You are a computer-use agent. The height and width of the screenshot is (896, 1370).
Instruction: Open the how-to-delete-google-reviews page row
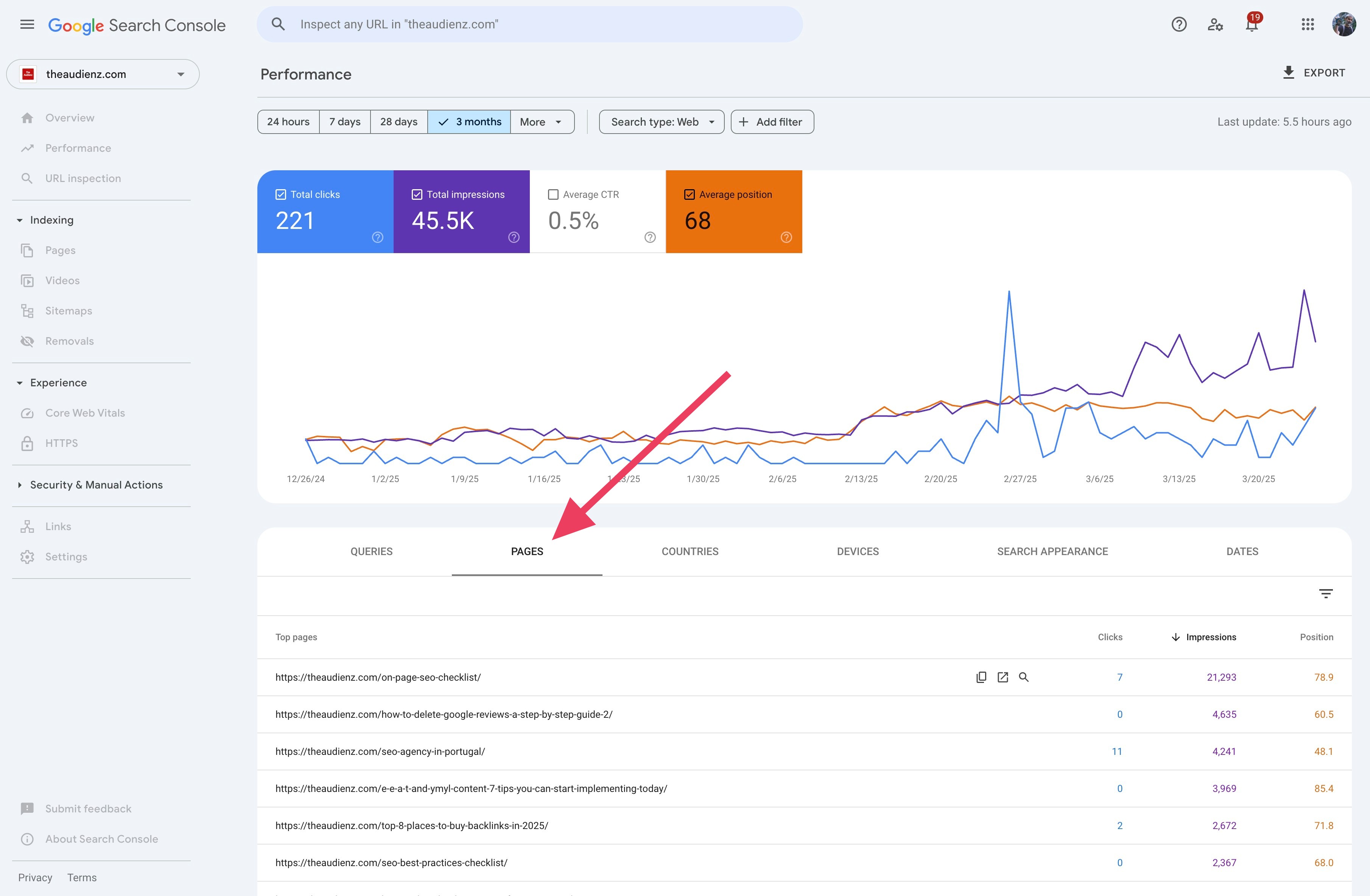pyautogui.click(x=804, y=714)
